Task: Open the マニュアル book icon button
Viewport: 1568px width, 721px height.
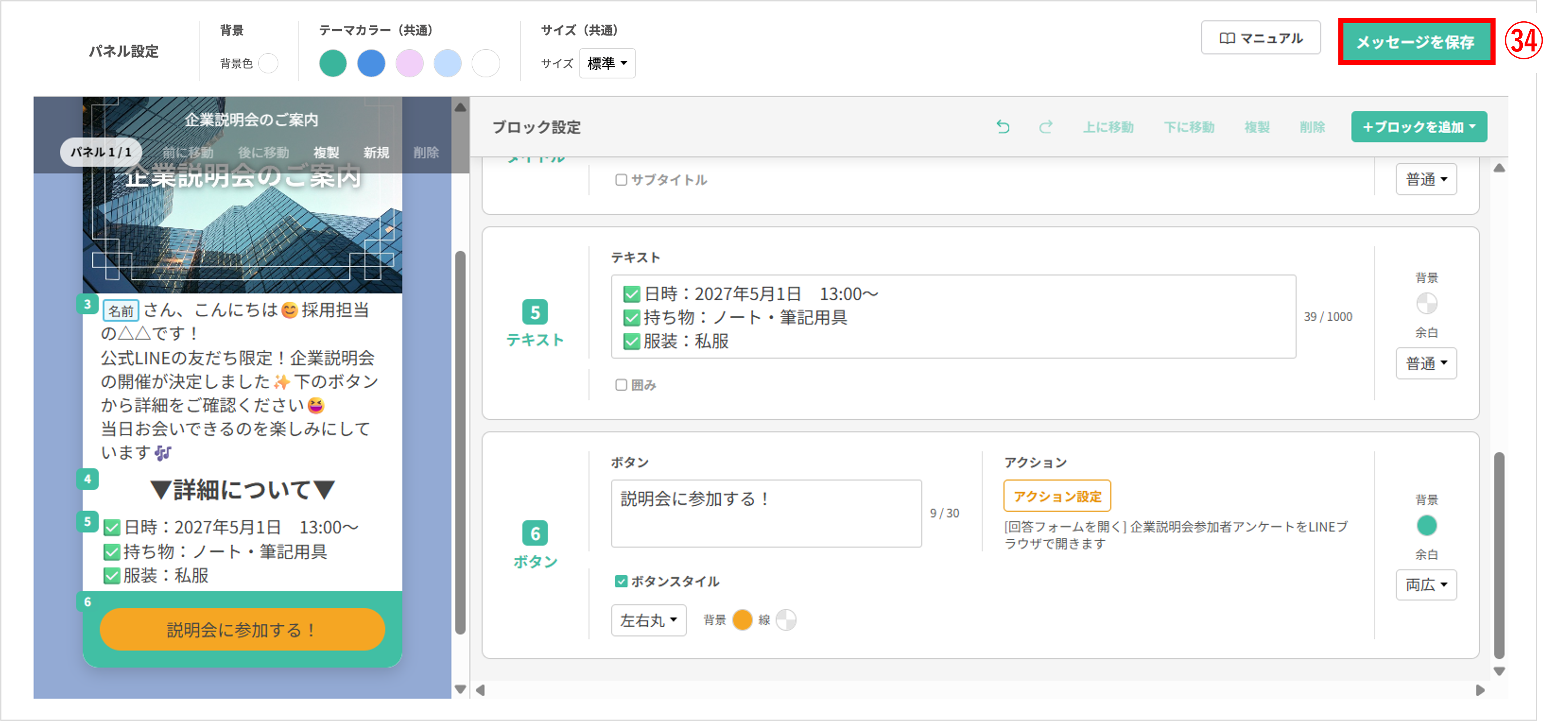Action: click(x=1260, y=38)
